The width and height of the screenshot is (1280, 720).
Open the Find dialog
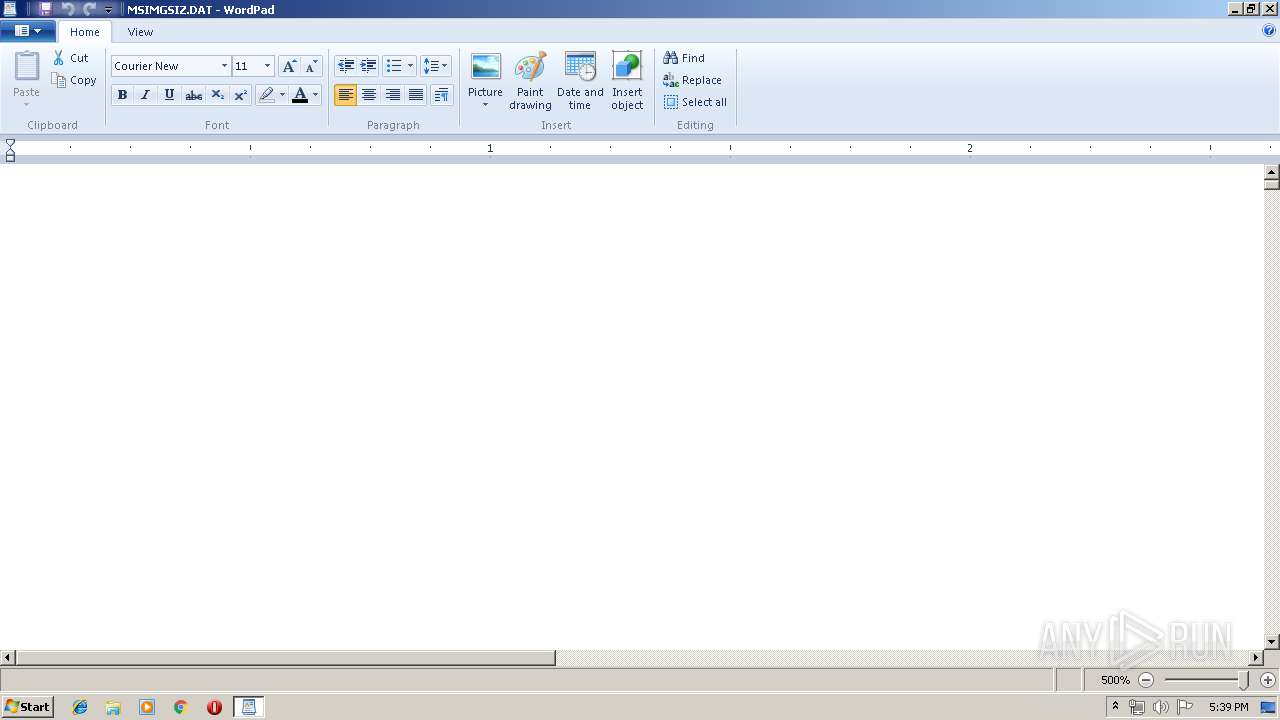(x=684, y=58)
